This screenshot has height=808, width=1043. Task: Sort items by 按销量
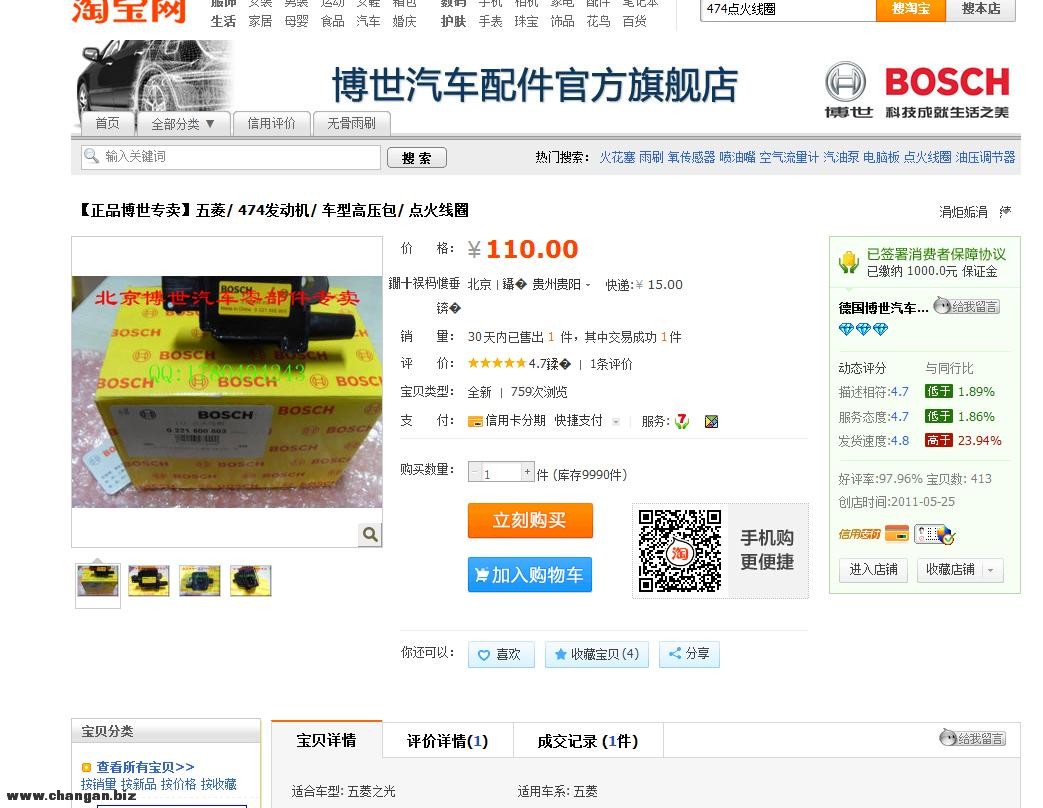(98, 785)
